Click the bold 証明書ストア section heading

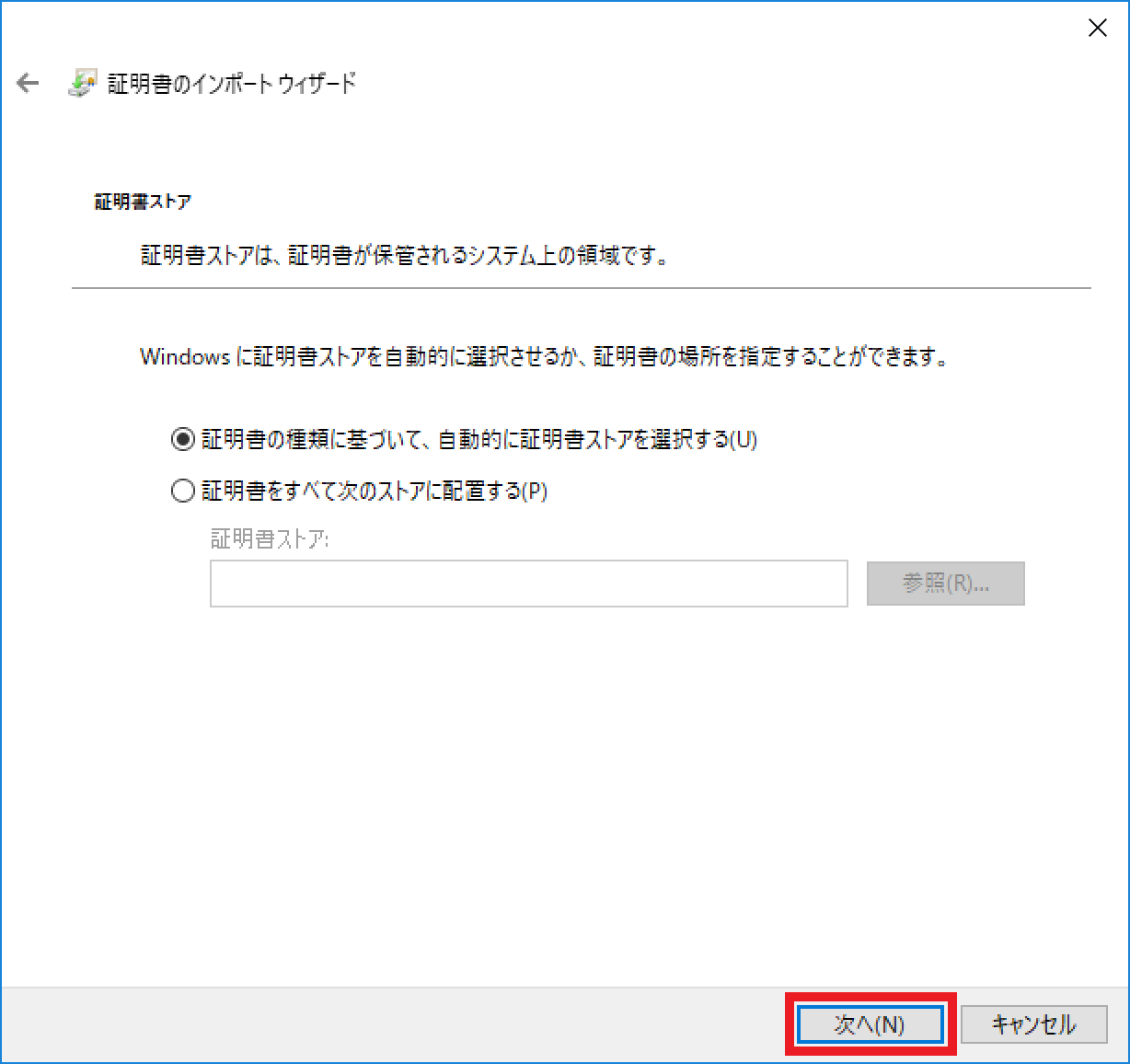point(143,202)
